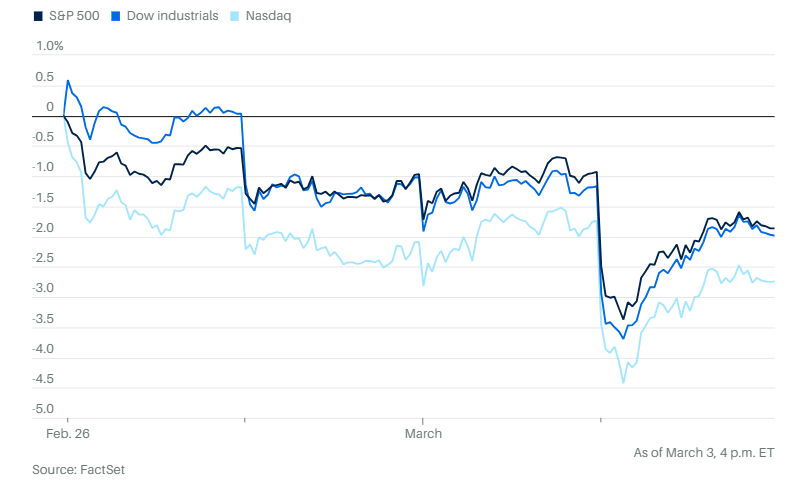Click the Nasdaq line's lowest point
The height and width of the screenshot is (484, 796).
pyautogui.click(x=623, y=382)
